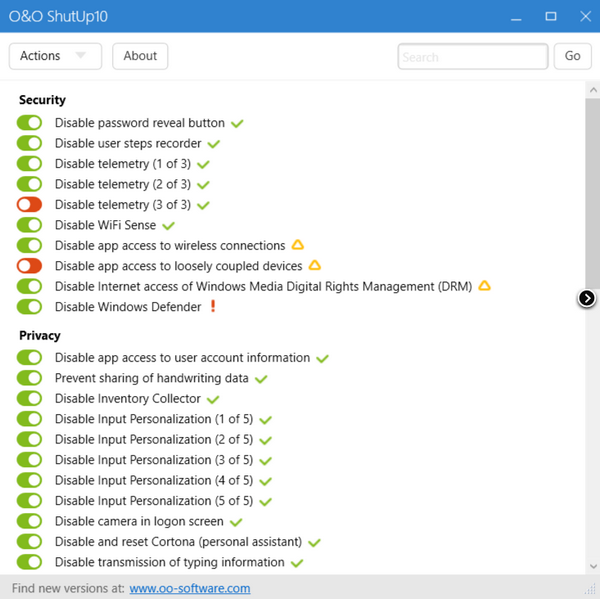Image resolution: width=600 pixels, height=599 pixels.
Task: Click red exclamation mark beside Windows Defender
Action: (x=212, y=307)
